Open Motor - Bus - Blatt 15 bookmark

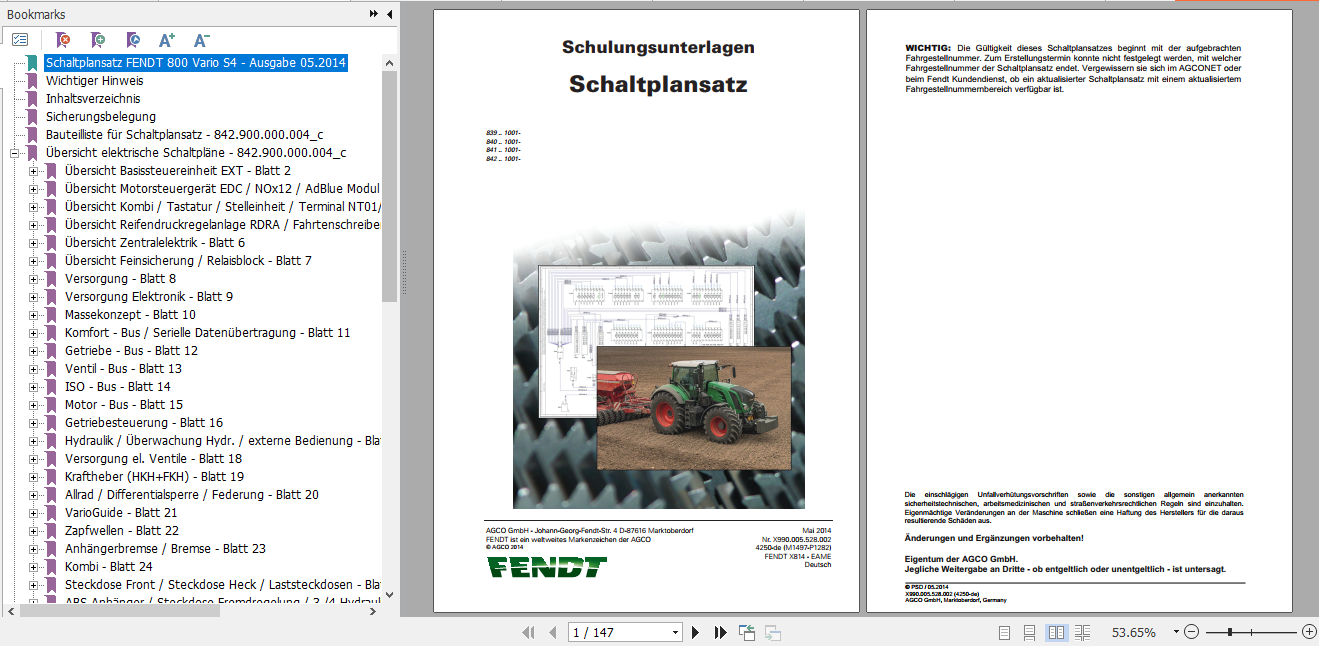pyautogui.click(x=124, y=405)
